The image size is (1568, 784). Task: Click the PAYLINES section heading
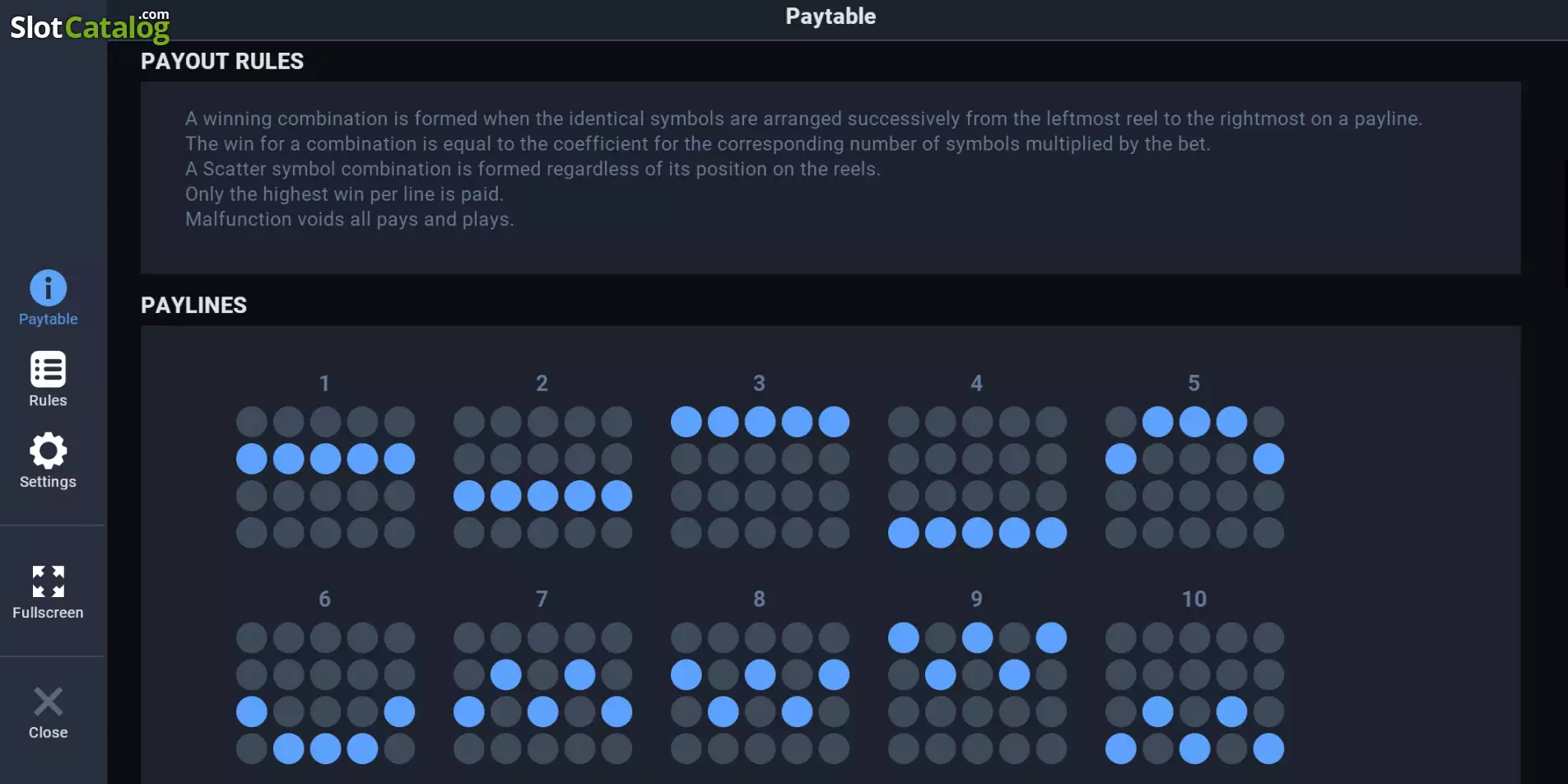pyautogui.click(x=193, y=306)
